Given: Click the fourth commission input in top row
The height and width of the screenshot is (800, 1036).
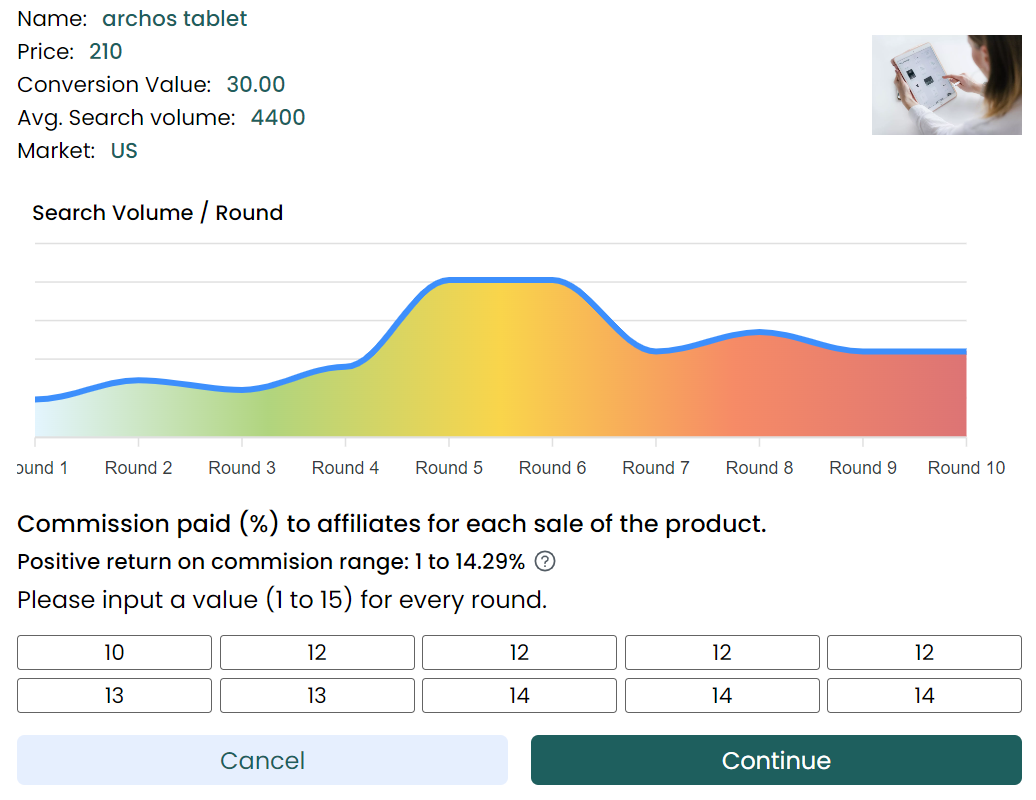Looking at the screenshot, I should [722, 653].
